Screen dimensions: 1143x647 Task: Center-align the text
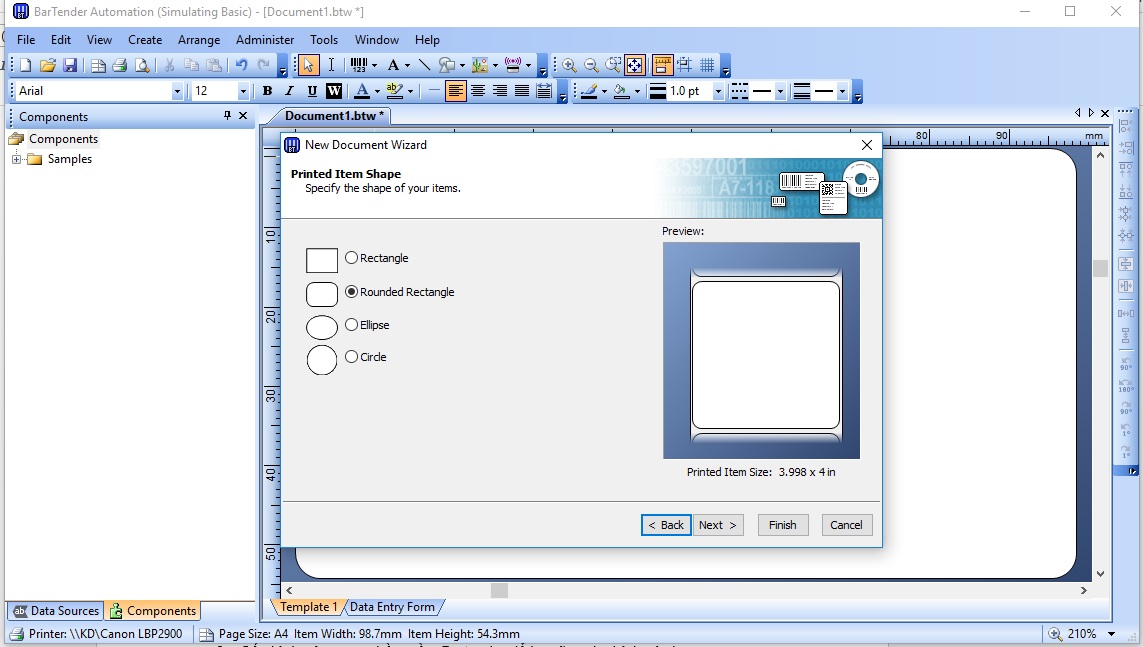click(477, 91)
